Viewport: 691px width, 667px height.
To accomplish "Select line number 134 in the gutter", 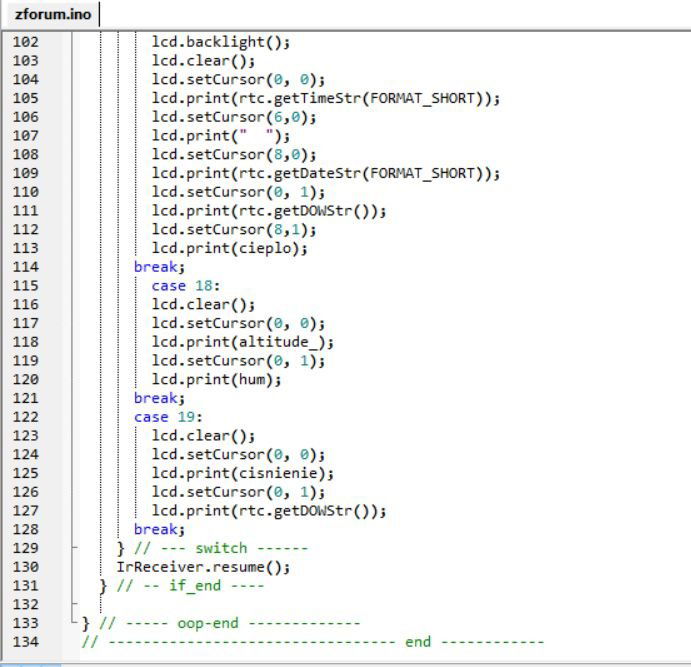I will [x=26, y=642].
